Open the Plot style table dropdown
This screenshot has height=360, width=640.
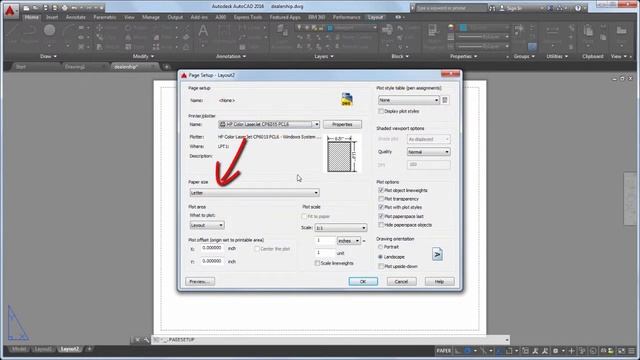[x=409, y=100]
